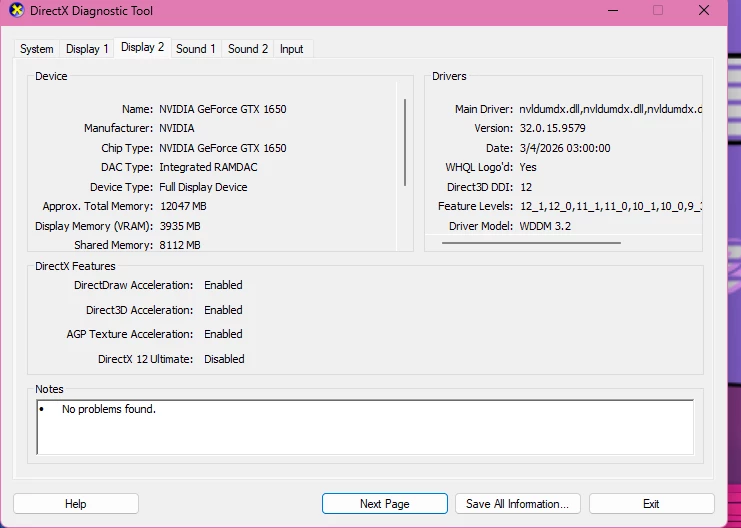Switch to the System tab
This screenshot has height=528, width=741.
click(36, 49)
